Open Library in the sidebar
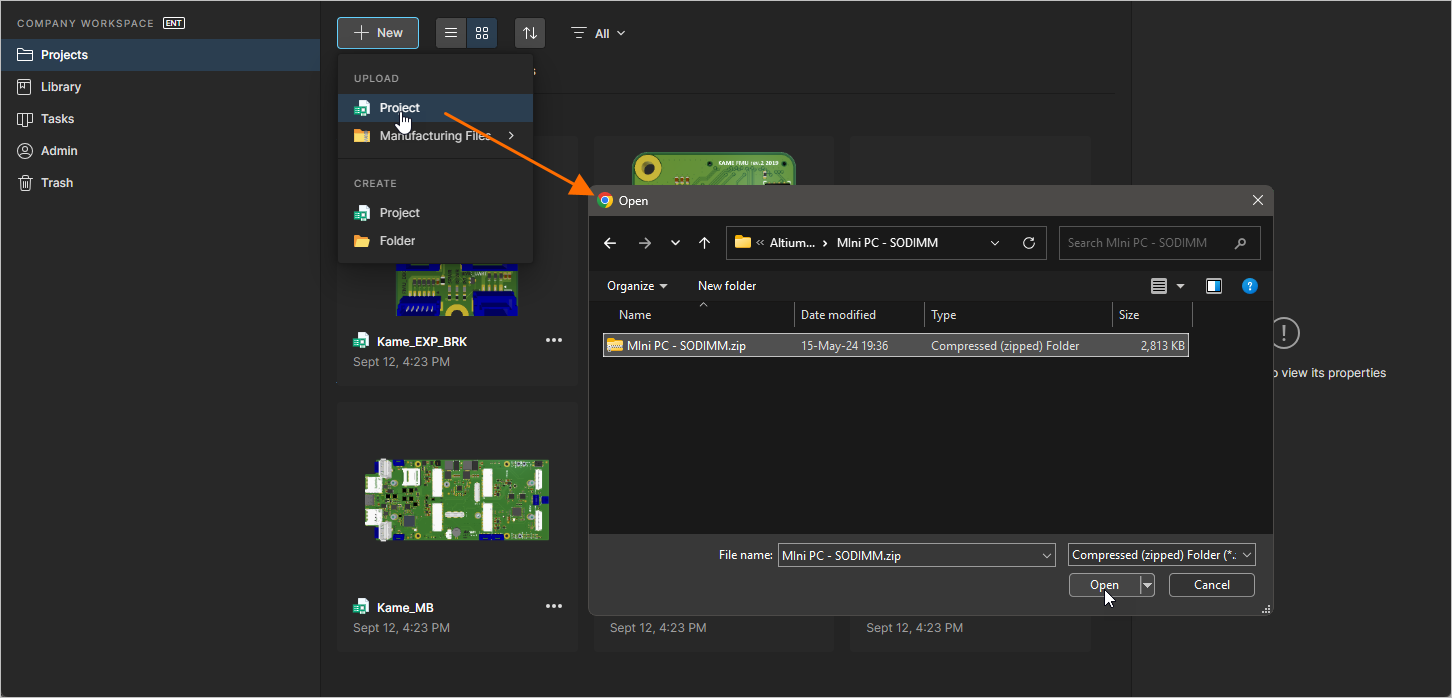This screenshot has height=698, width=1452. [61, 87]
